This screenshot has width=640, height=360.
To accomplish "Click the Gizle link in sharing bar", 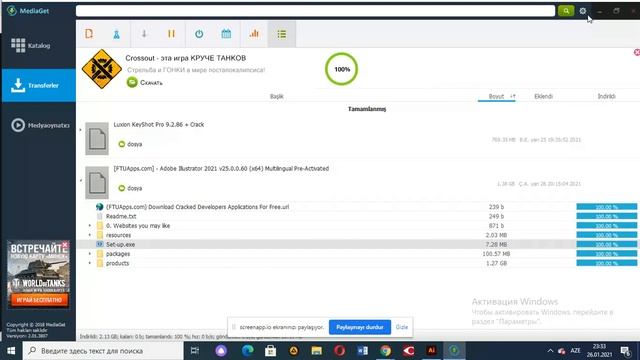I will [x=402, y=327].
